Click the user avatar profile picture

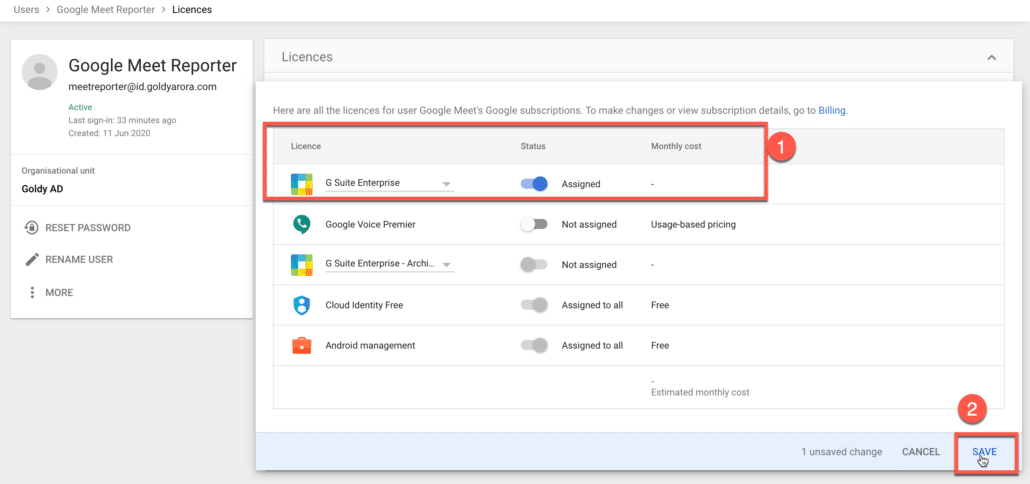click(x=39, y=72)
